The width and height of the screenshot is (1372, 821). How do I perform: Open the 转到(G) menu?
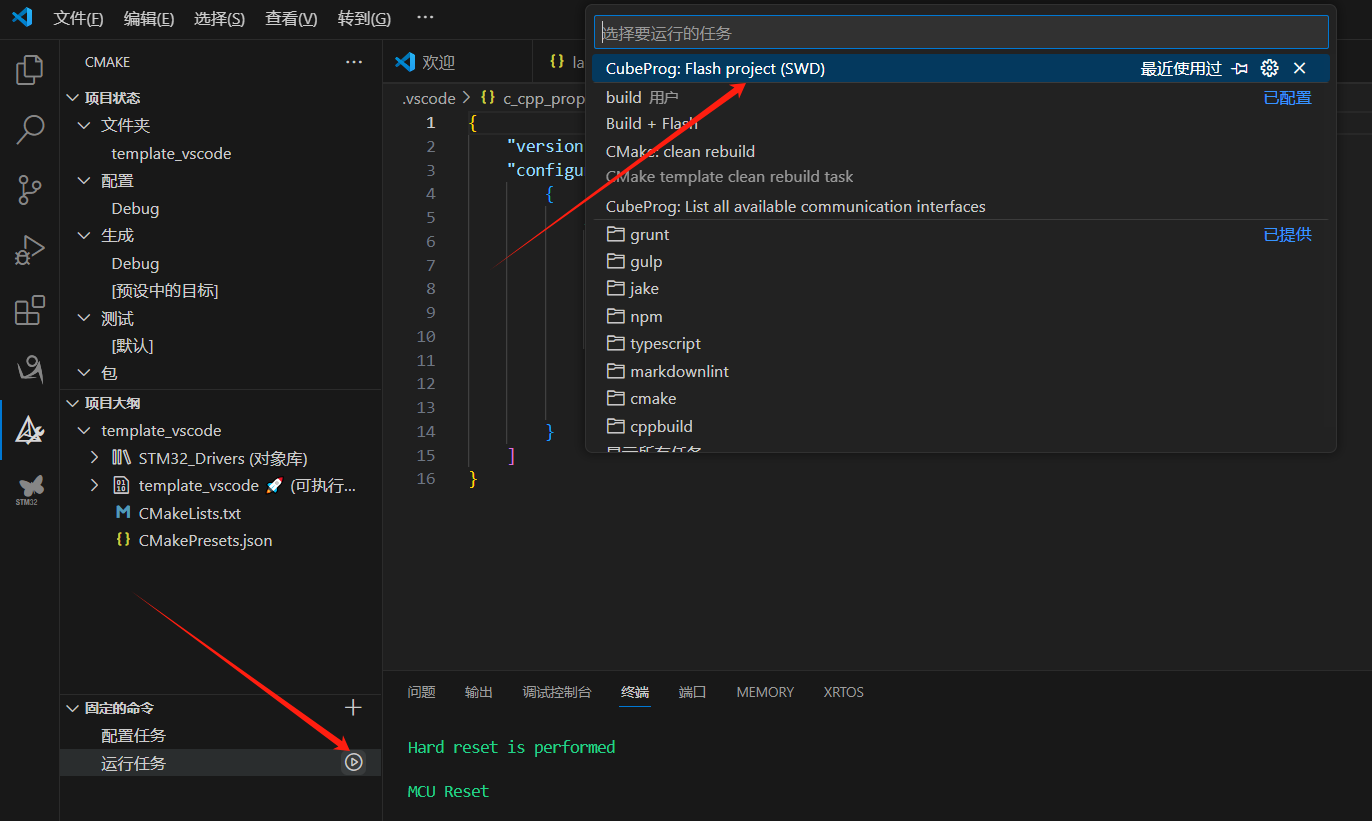364,19
